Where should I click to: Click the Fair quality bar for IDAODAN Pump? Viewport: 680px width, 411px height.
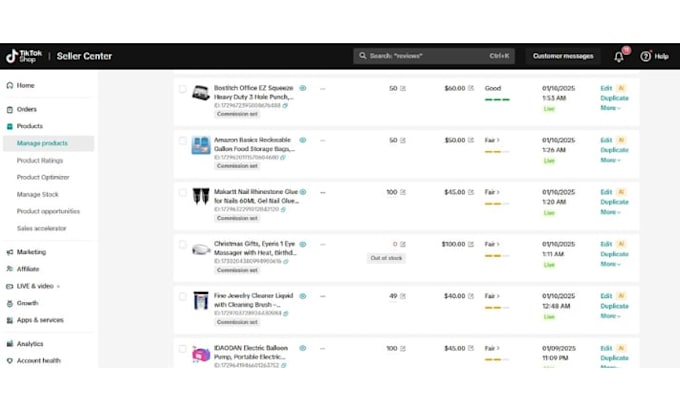tap(497, 360)
